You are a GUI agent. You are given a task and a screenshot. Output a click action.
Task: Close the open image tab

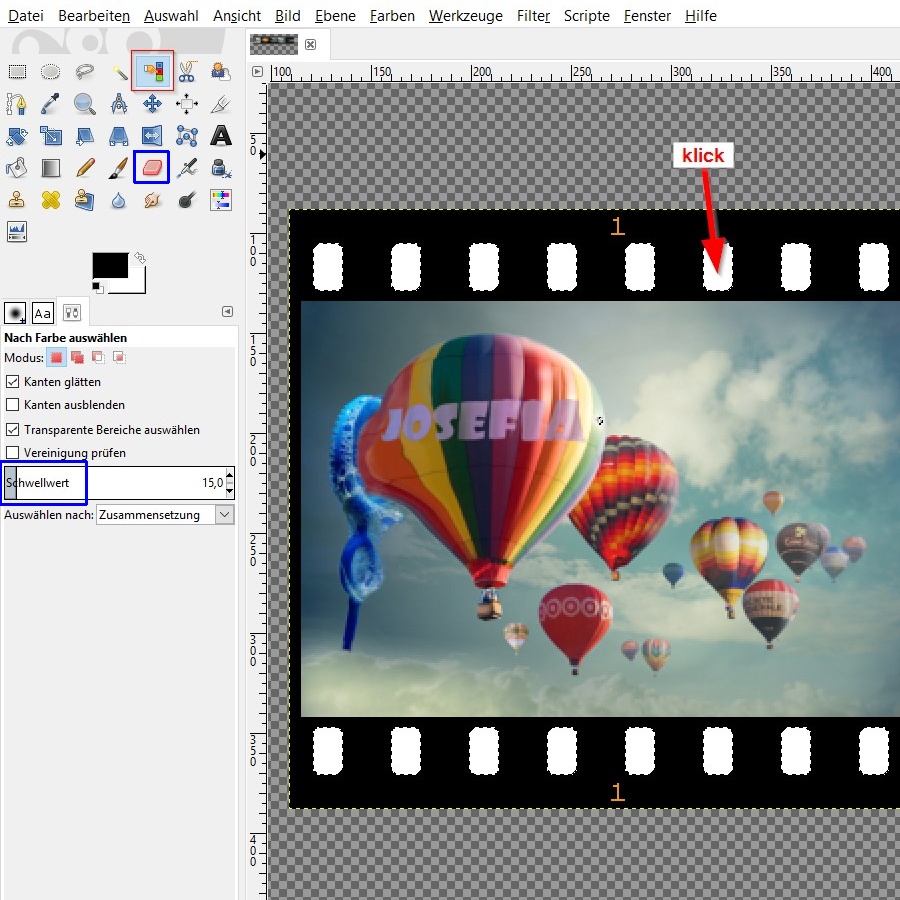click(x=310, y=44)
